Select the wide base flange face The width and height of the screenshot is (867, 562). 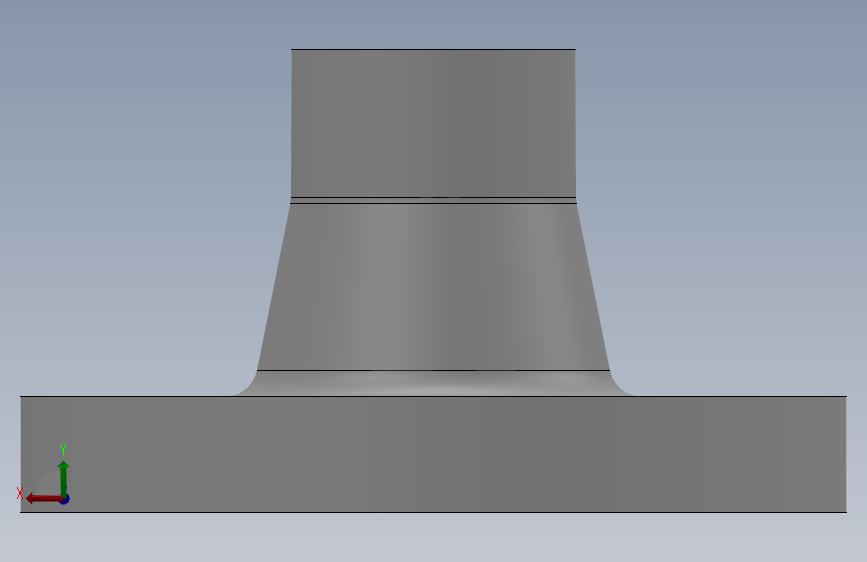[434, 454]
